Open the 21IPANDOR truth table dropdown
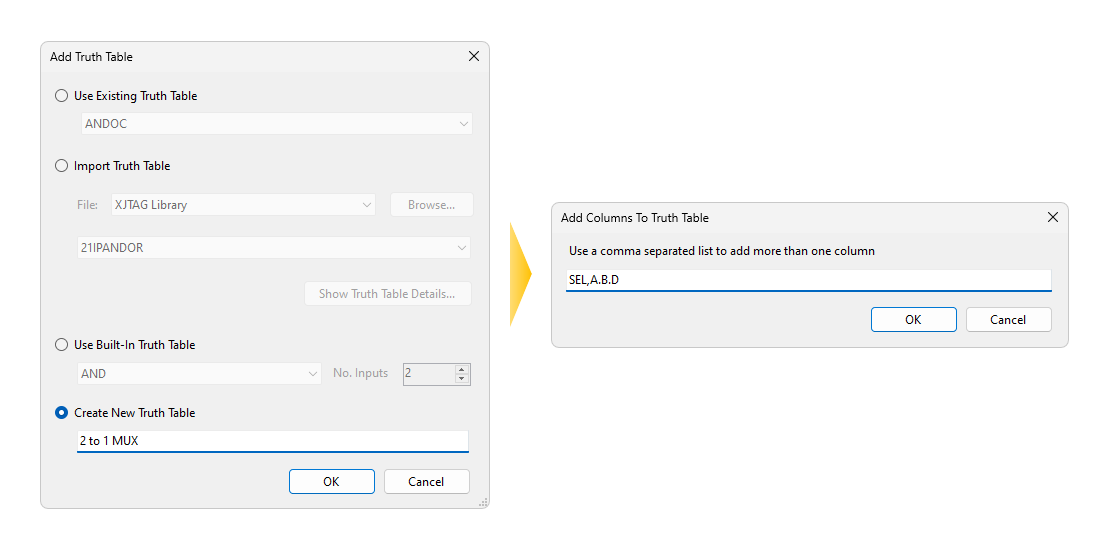This screenshot has height=550, width=1100. (274, 248)
